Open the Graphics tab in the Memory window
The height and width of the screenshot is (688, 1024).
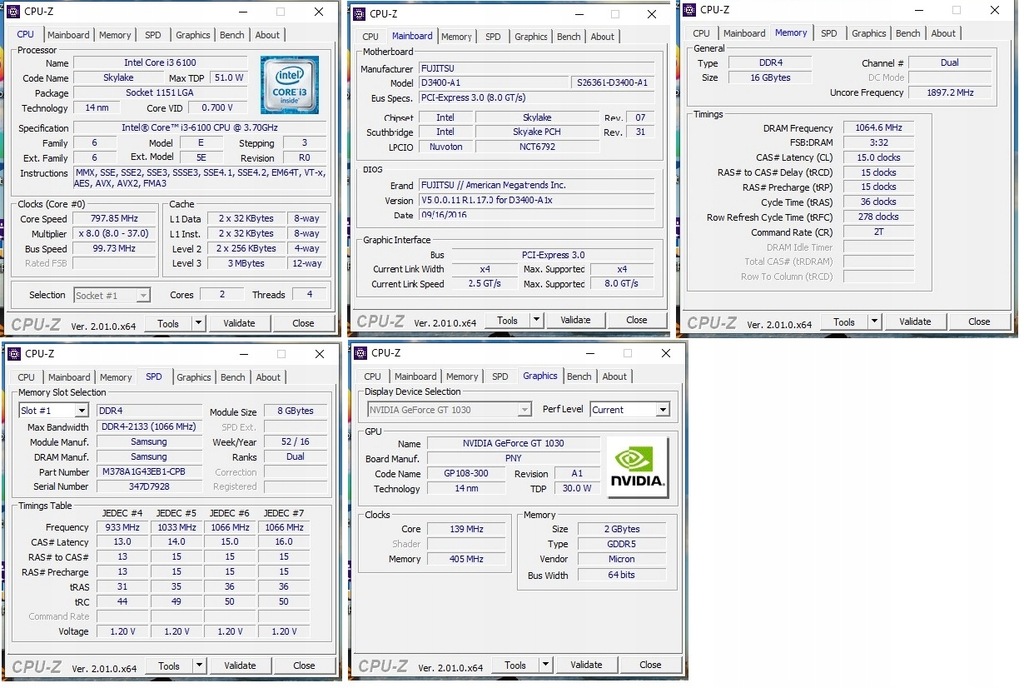pos(869,33)
